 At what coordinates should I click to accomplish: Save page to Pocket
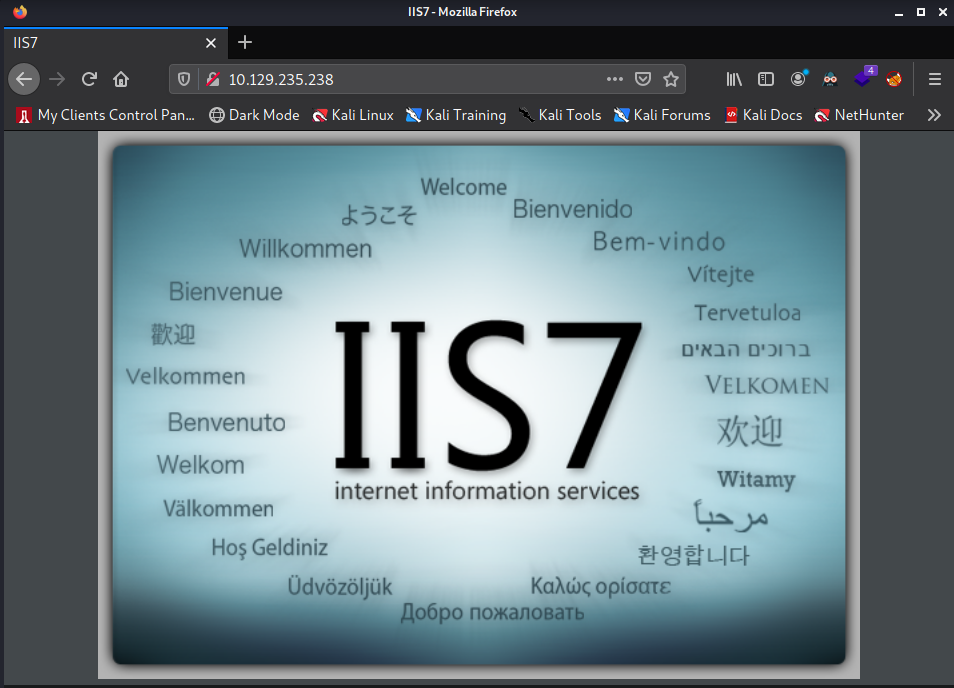click(643, 79)
